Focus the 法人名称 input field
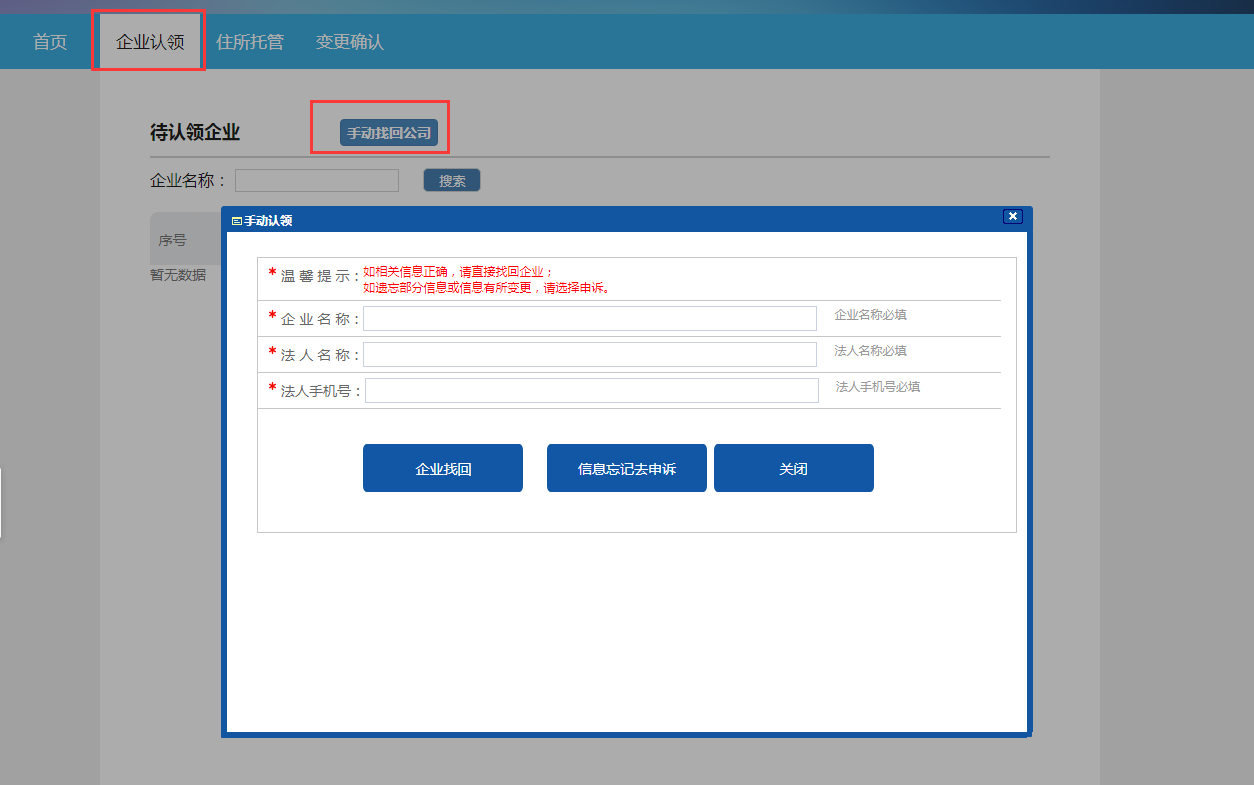The image size is (1254, 785). point(590,355)
